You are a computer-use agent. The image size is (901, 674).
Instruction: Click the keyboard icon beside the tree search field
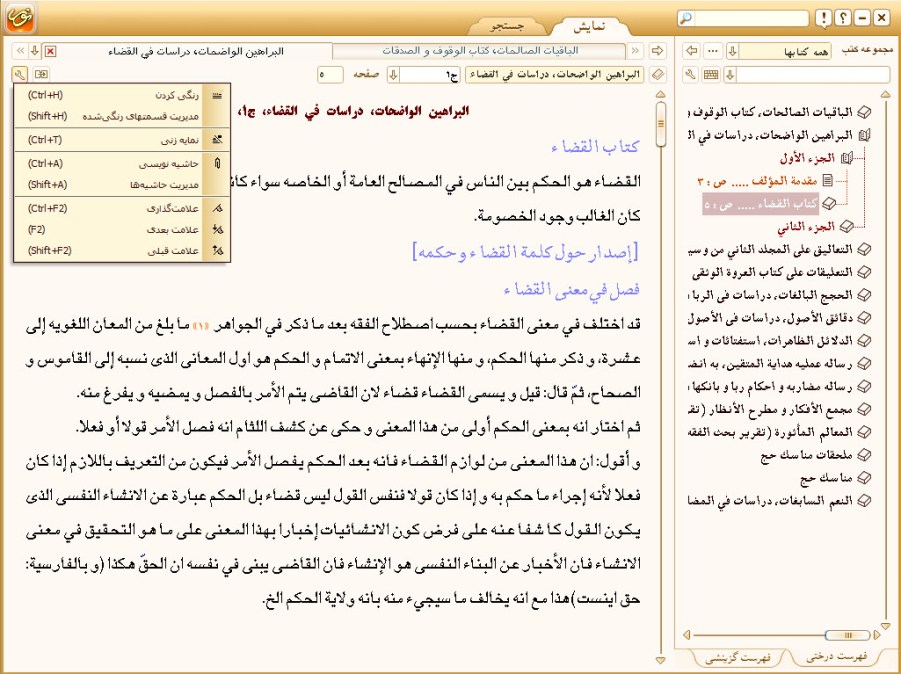pos(711,74)
